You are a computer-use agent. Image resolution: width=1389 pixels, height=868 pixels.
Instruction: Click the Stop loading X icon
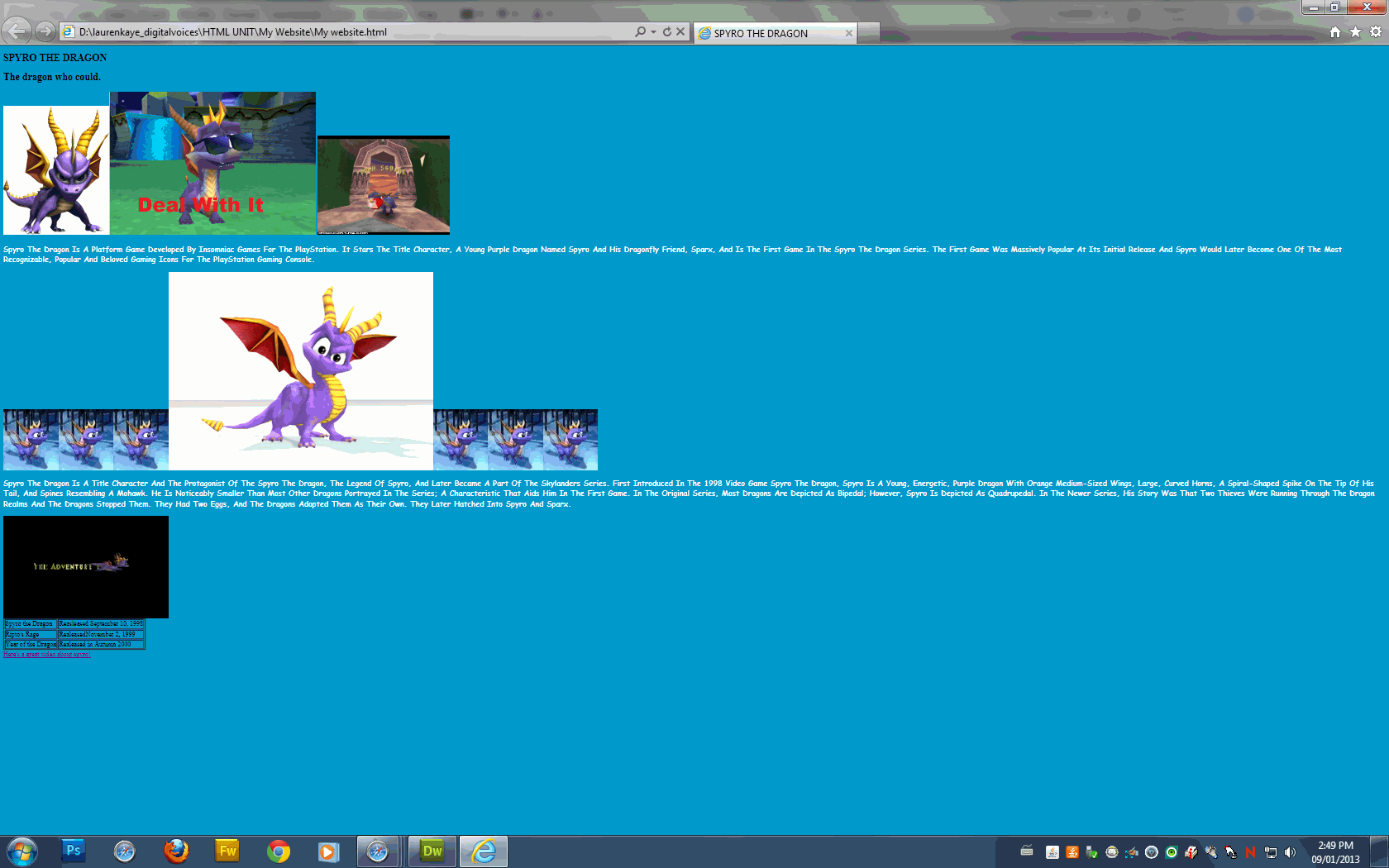pyautogui.click(x=680, y=32)
